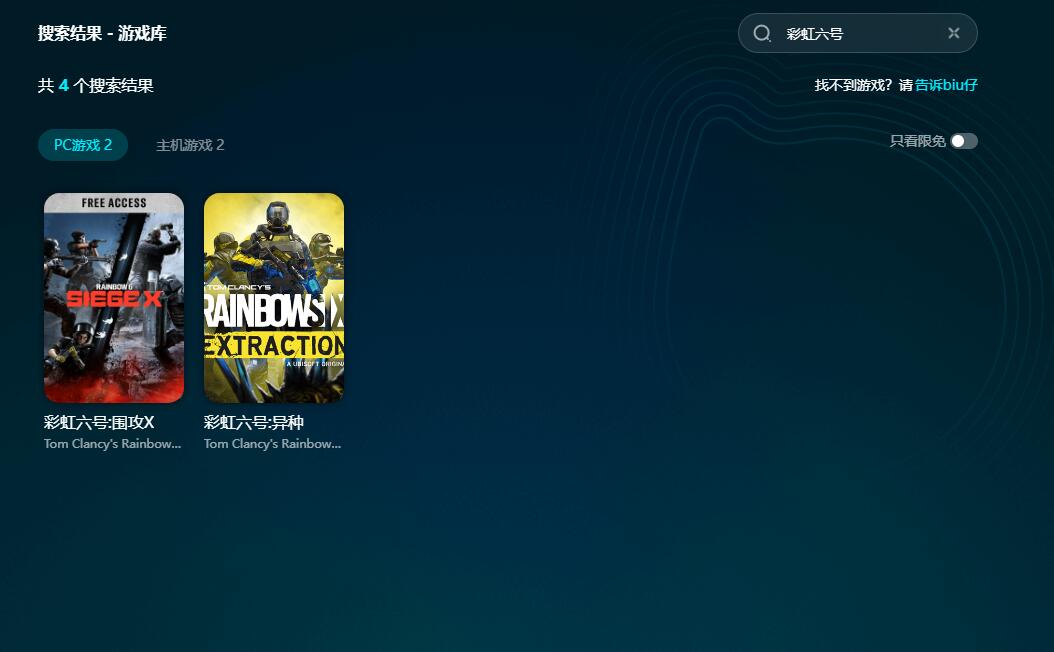Open the 告诉biu仔 link
This screenshot has height=652, width=1054.
tap(946, 85)
